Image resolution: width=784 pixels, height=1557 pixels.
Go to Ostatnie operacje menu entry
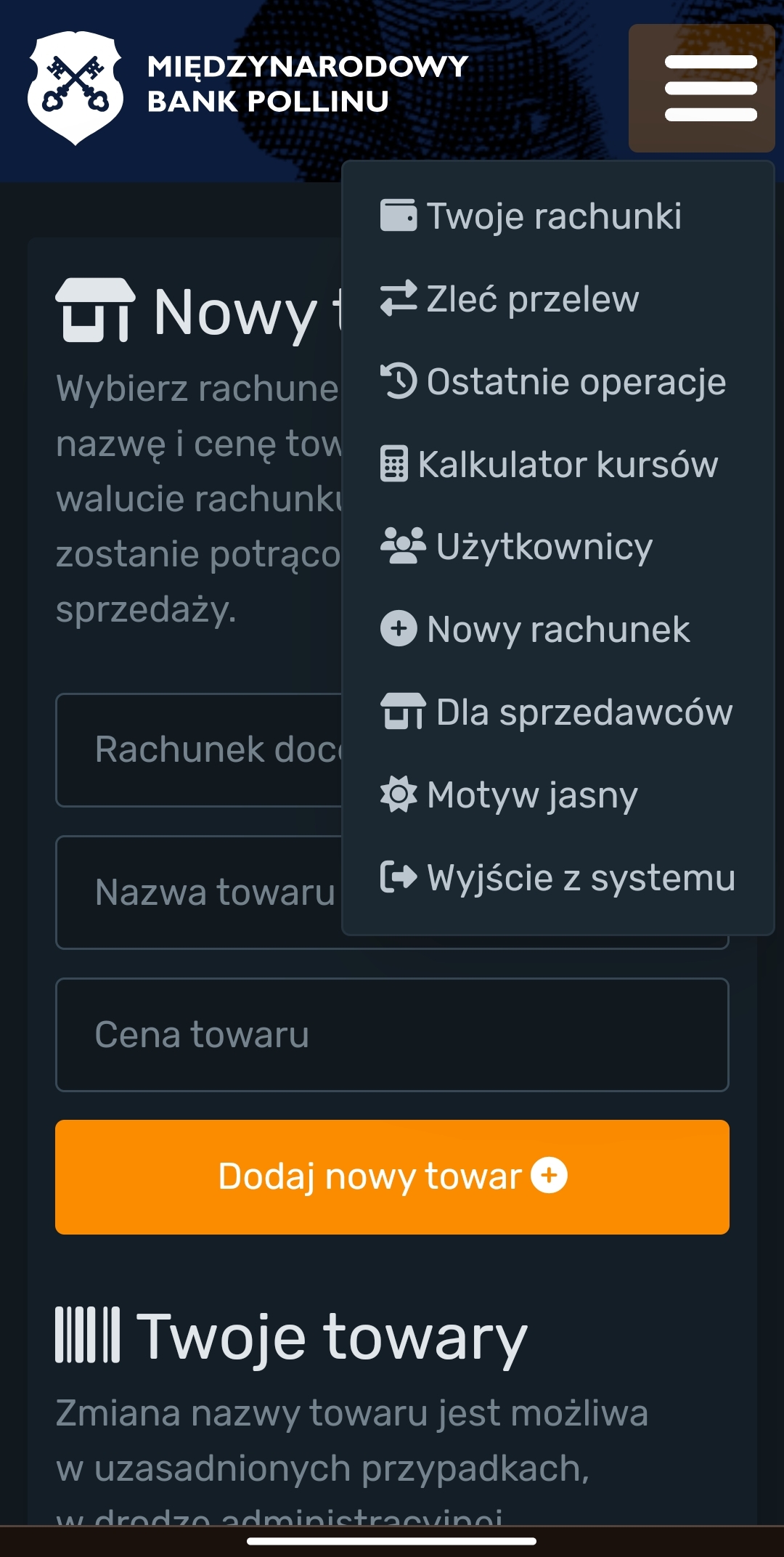576,381
